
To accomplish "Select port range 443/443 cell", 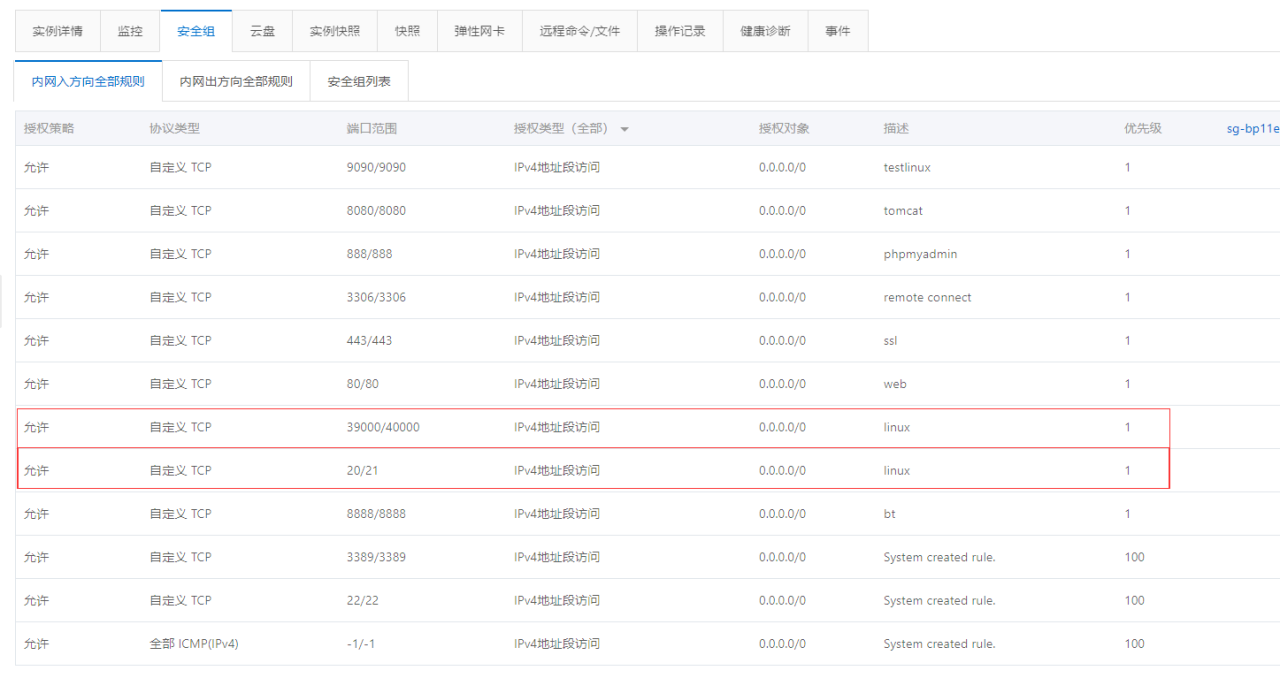I will click(x=370, y=340).
